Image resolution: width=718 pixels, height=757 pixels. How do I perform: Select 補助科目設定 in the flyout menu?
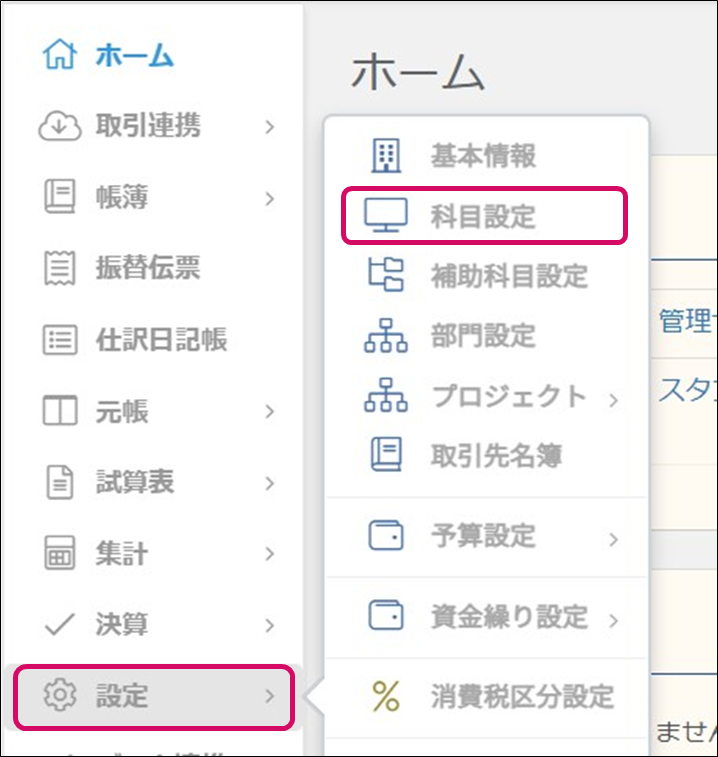pos(509,276)
